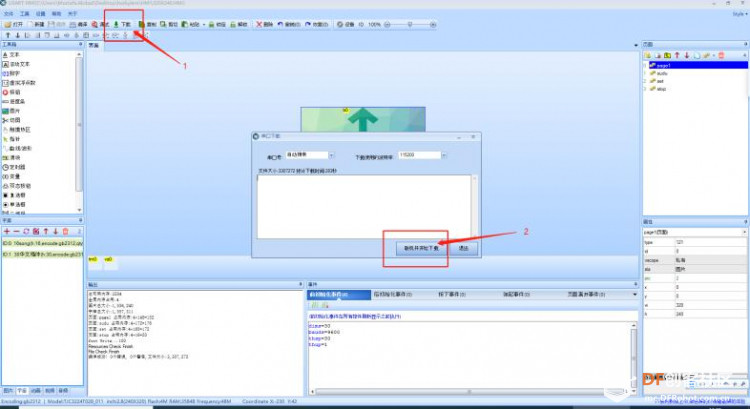The image size is (750, 409).
Task: Click the Paste (粘贴) toolbar button
Action: point(190,24)
